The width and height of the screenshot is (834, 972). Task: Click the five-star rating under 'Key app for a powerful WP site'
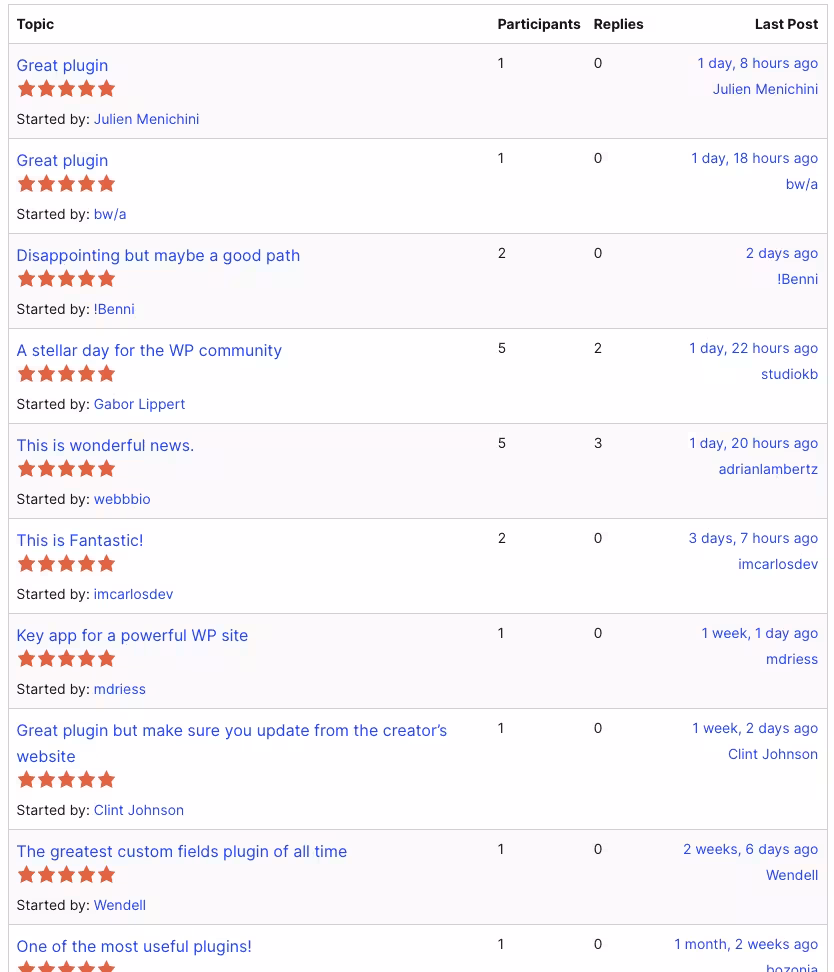[66, 658]
